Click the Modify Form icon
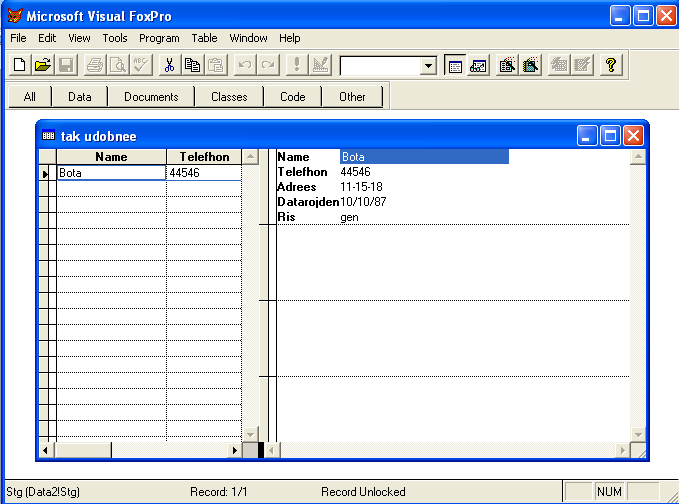 [x=320, y=65]
